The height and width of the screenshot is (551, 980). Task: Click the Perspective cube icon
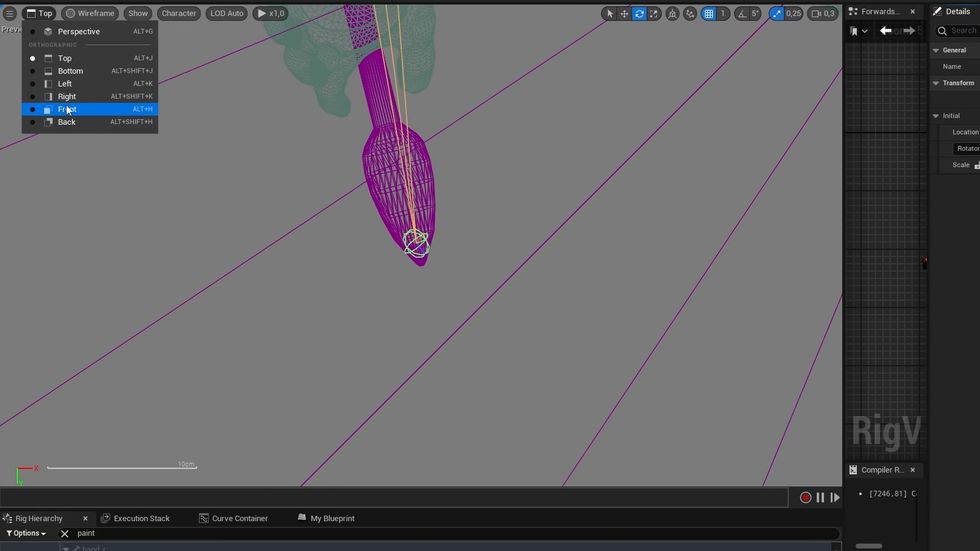48,31
